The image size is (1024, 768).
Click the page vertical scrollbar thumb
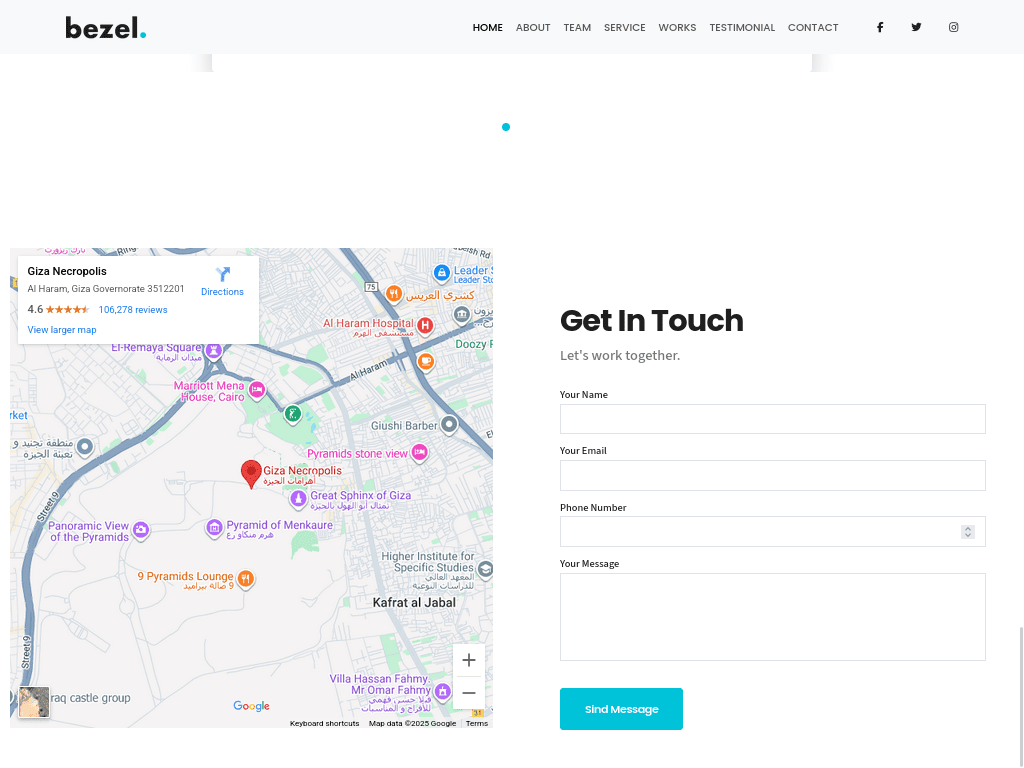click(1021, 697)
